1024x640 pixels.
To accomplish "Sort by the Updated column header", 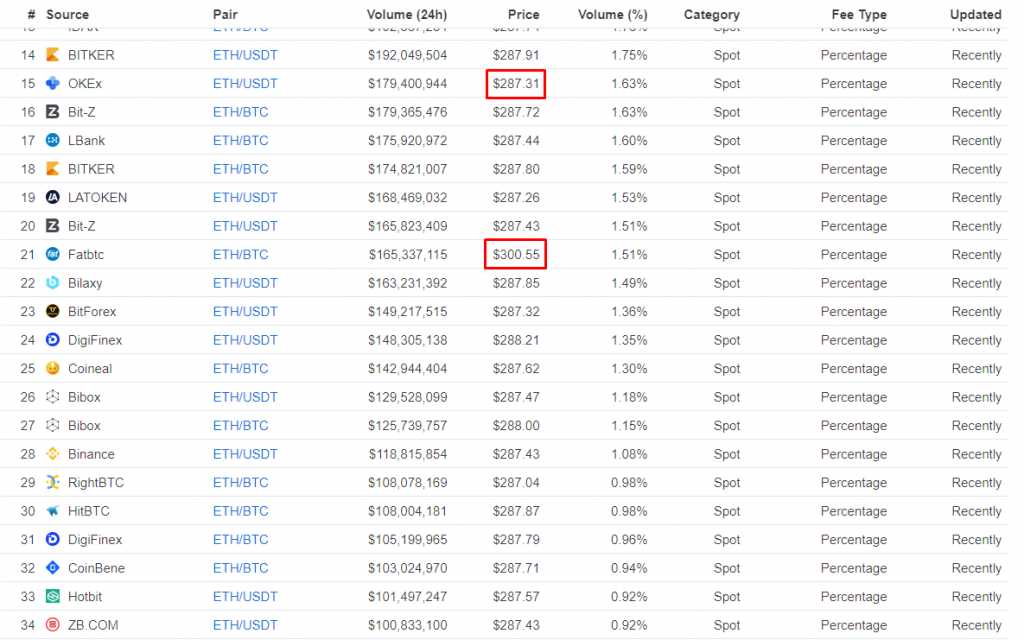I will 976,14.
